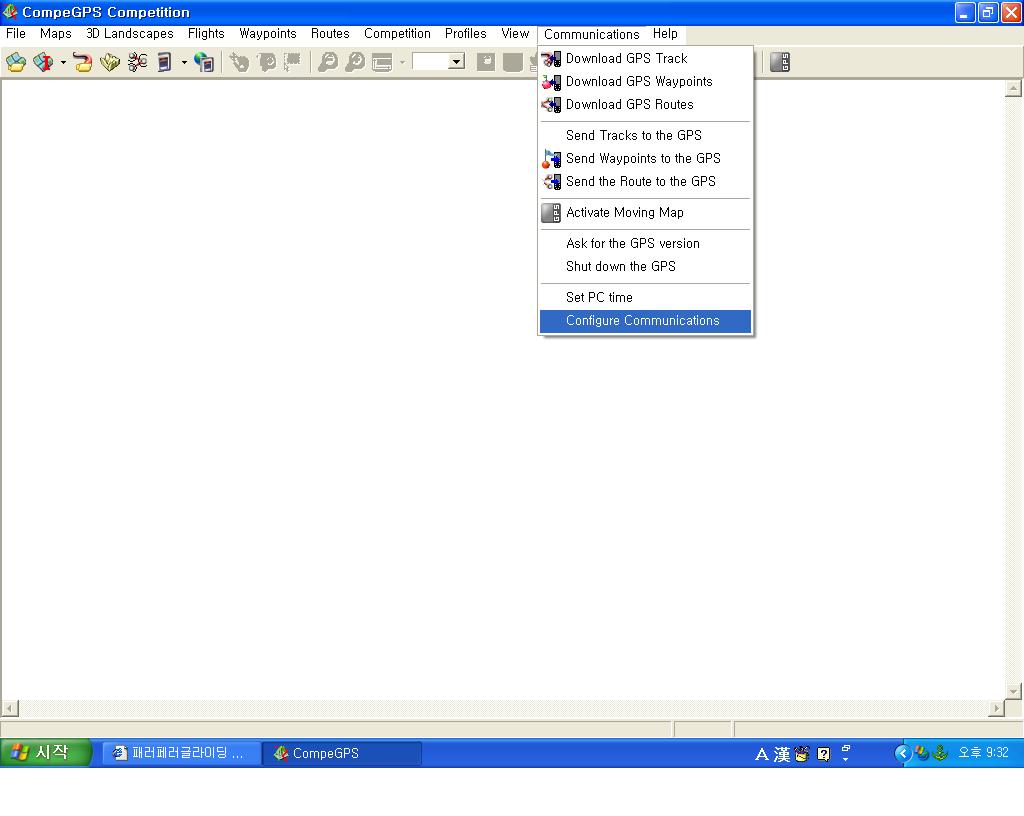Click the grayed map scale frame icon
The width and height of the screenshot is (1024, 816).
click(x=382, y=63)
